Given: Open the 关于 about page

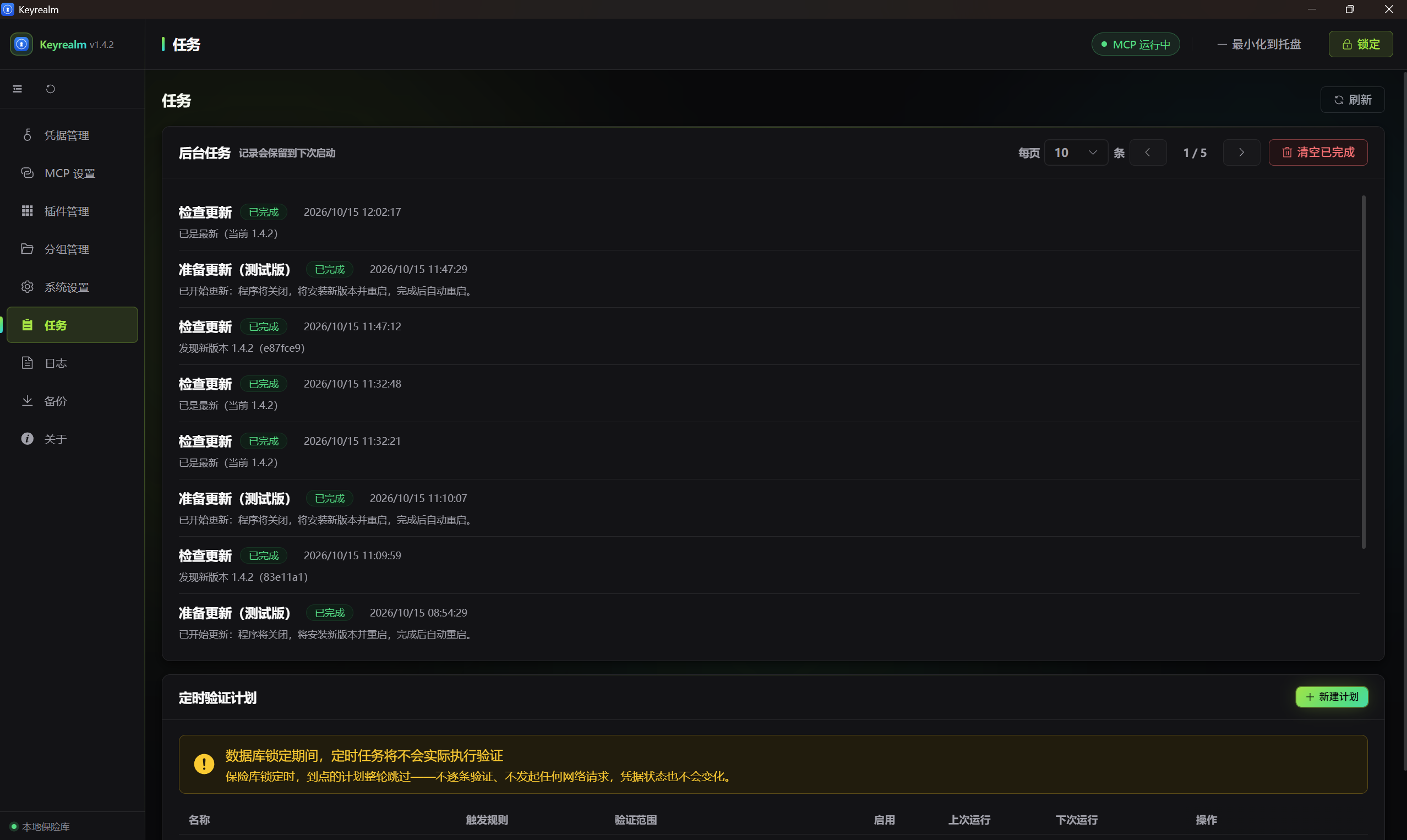Looking at the screenshot, I should tap(73, 439).
